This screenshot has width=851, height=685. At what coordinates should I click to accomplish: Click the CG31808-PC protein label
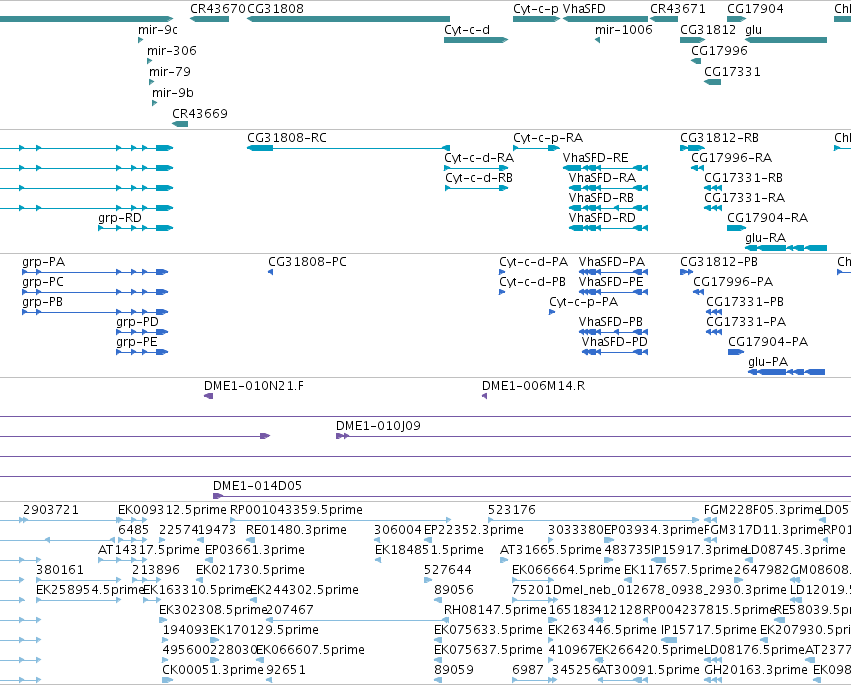(307, 262)
